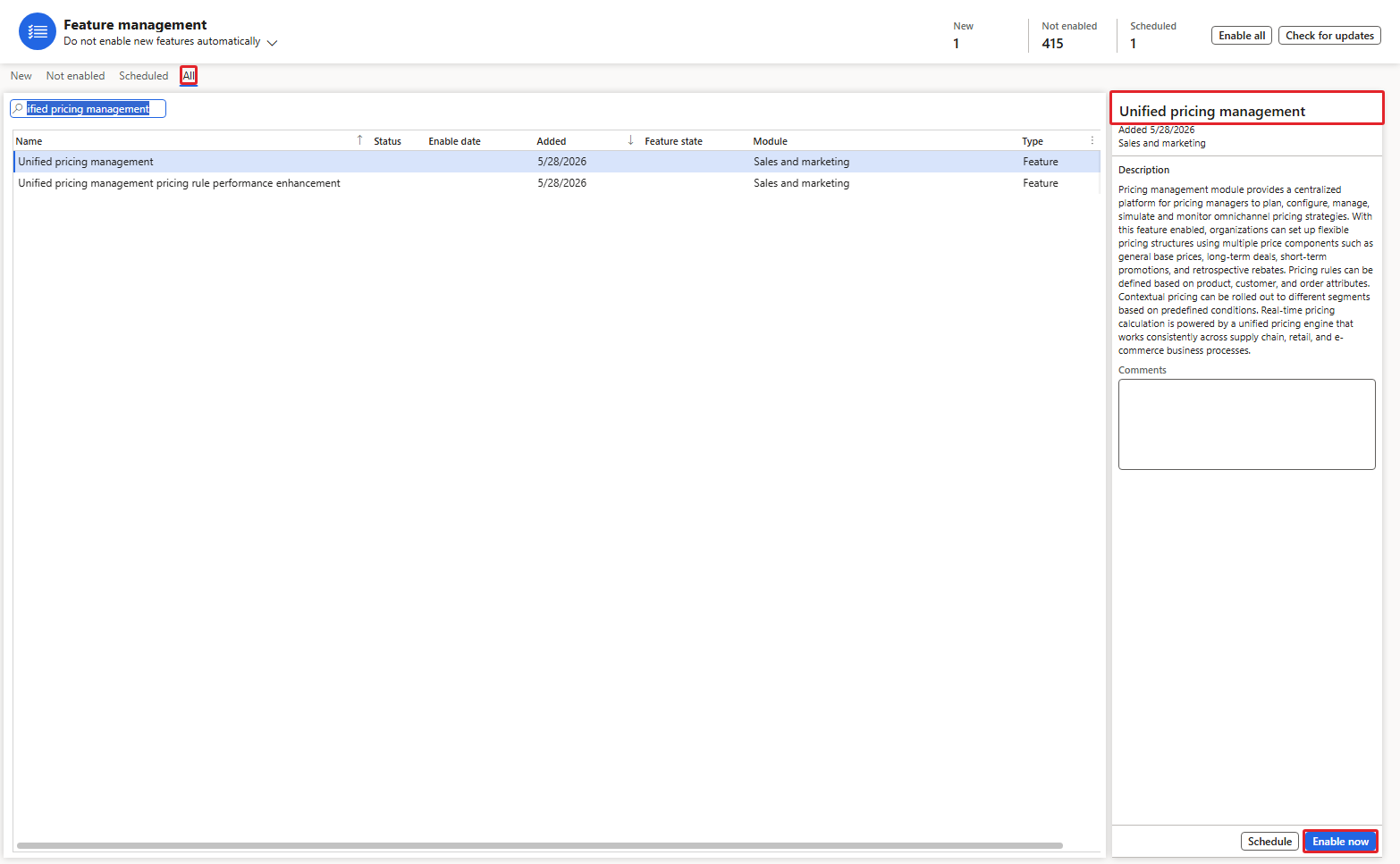Click the search magnifier icon in filter box
The width and height of the screenshot is (1400, 864).
click(x=18, y=109)
